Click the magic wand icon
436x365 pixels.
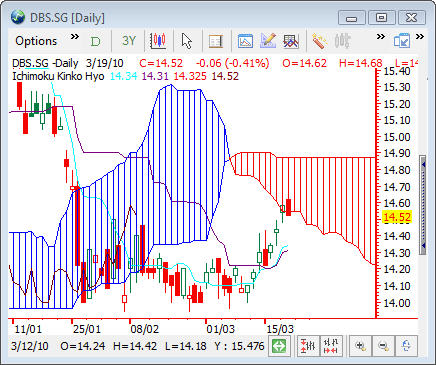319,41
